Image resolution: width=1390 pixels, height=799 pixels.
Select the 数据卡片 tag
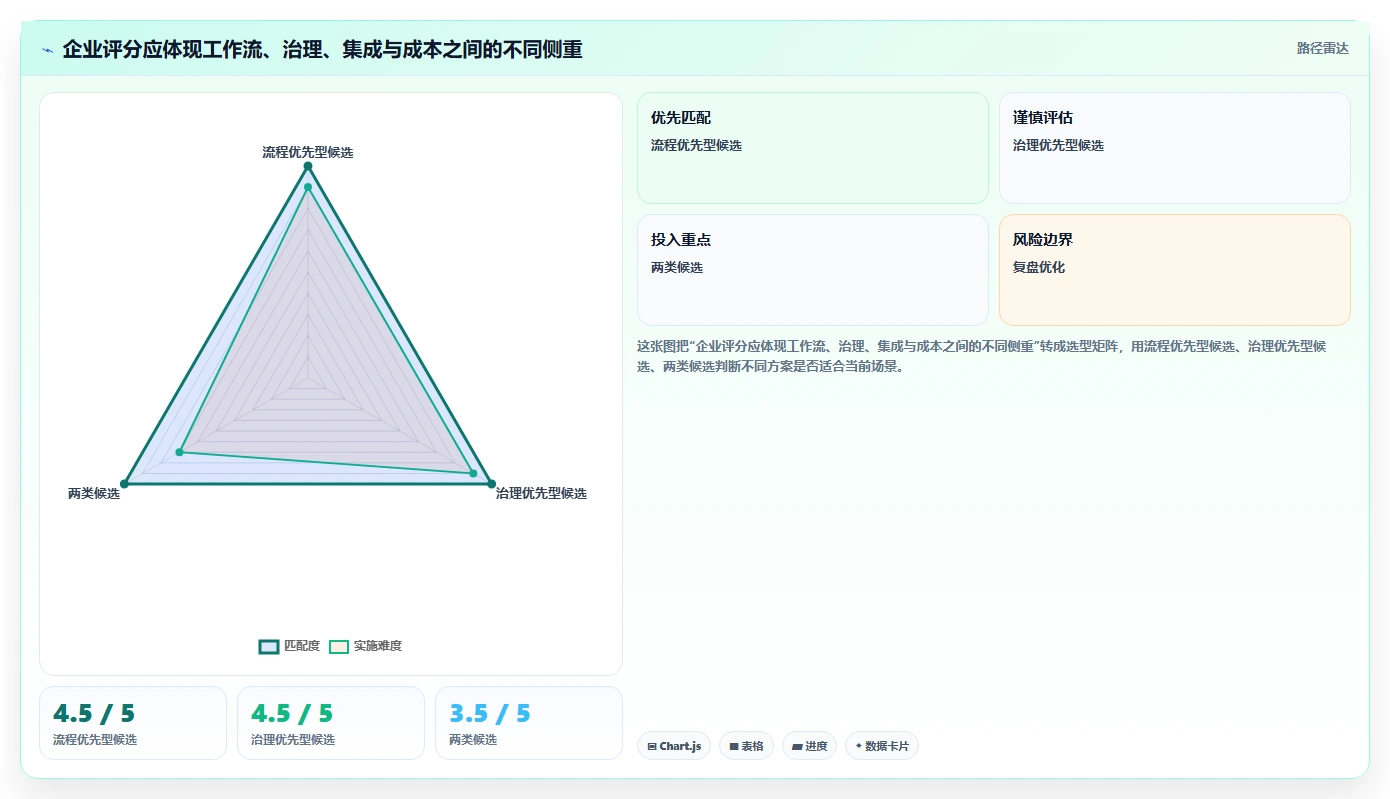tap(881, 746)
